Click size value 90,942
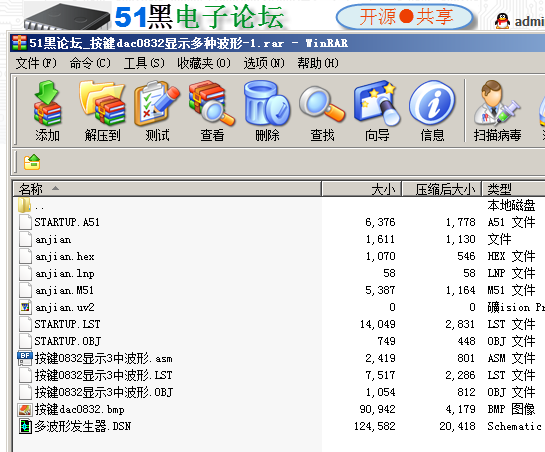 (x=377, y=409)
